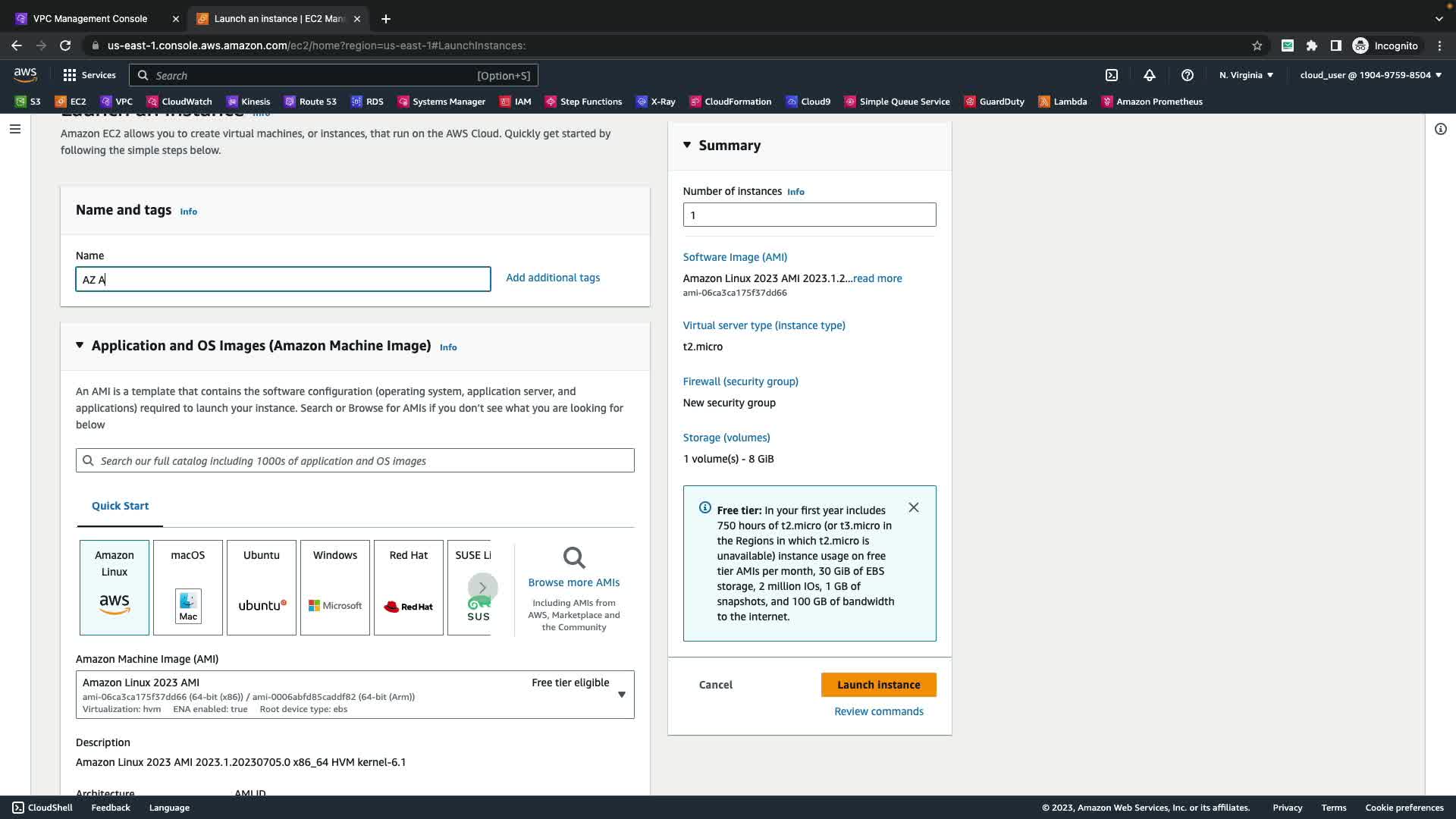Open the CloudShell icon in top navigation

click(x=1111, y=75)
